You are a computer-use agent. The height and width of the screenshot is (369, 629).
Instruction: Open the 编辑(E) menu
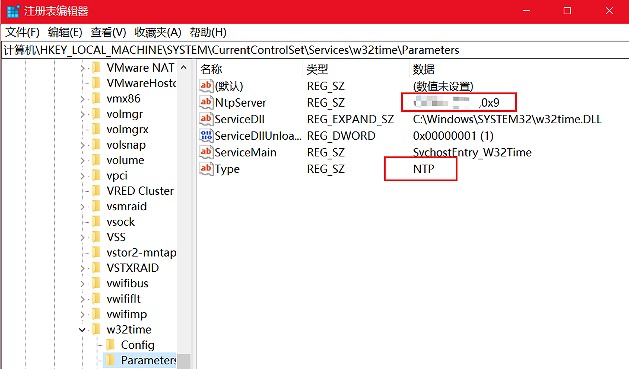pos(65,32)
